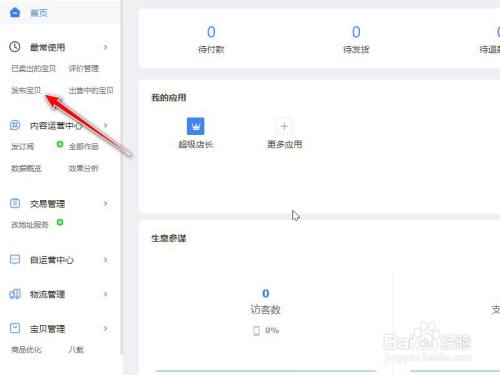
Task: Open 发订阅 link
Action: pyautogui.click(x=23, y=146)
